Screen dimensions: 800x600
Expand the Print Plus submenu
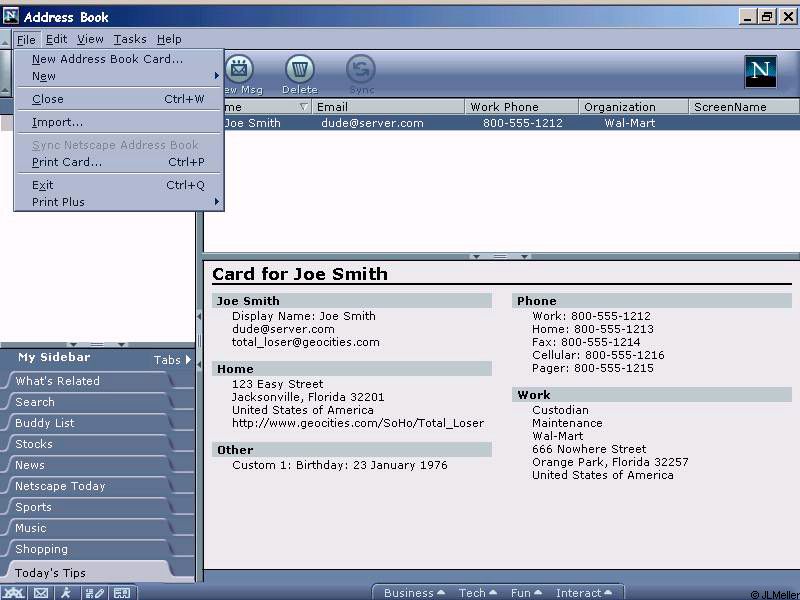[119, 202]
